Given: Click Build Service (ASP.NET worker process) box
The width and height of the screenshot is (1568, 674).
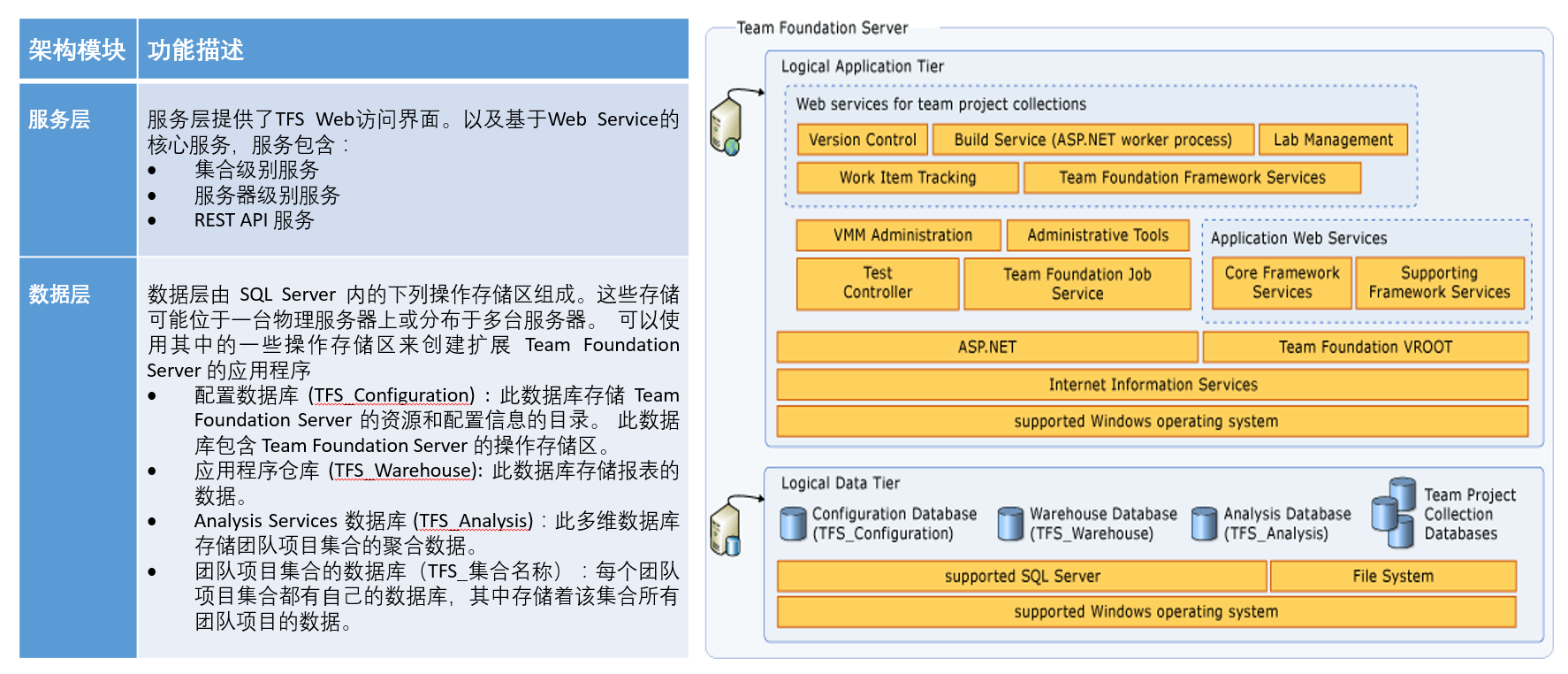Looking at the screenshot, I should (1092, 140).
